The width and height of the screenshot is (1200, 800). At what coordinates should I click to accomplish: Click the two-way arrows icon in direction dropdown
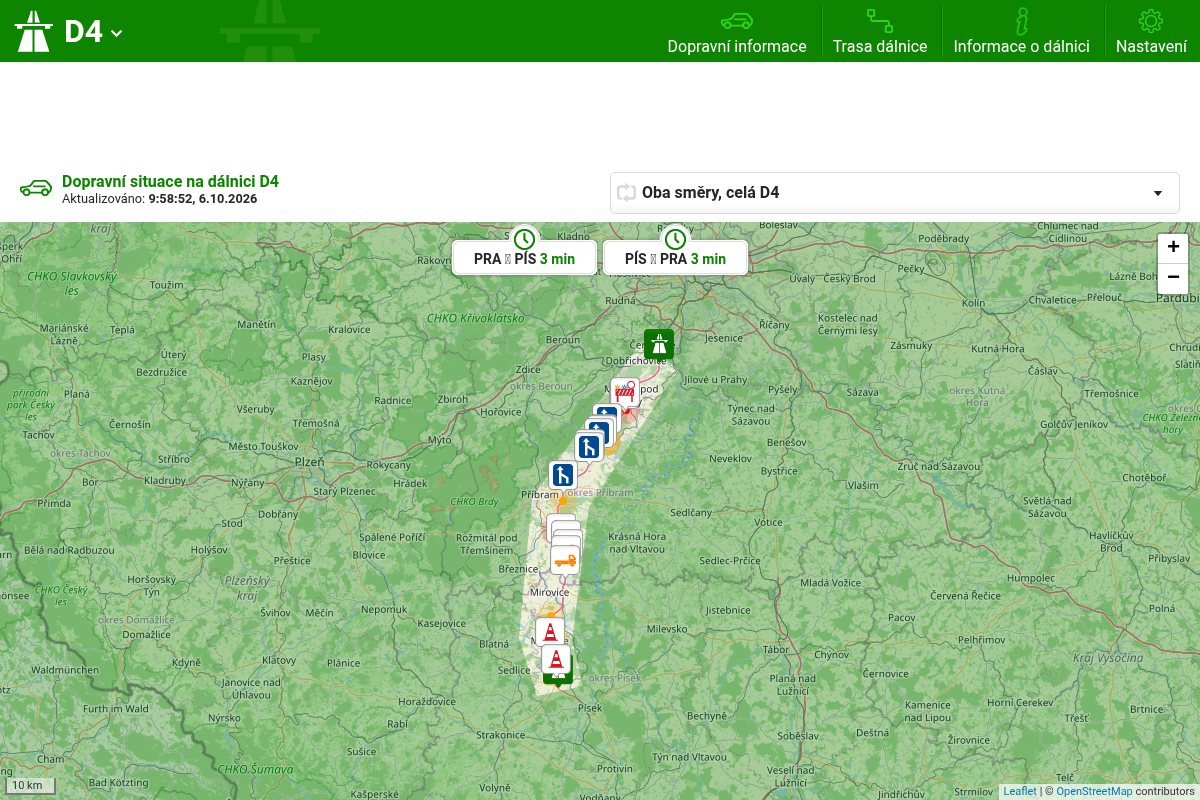[627, 193]
